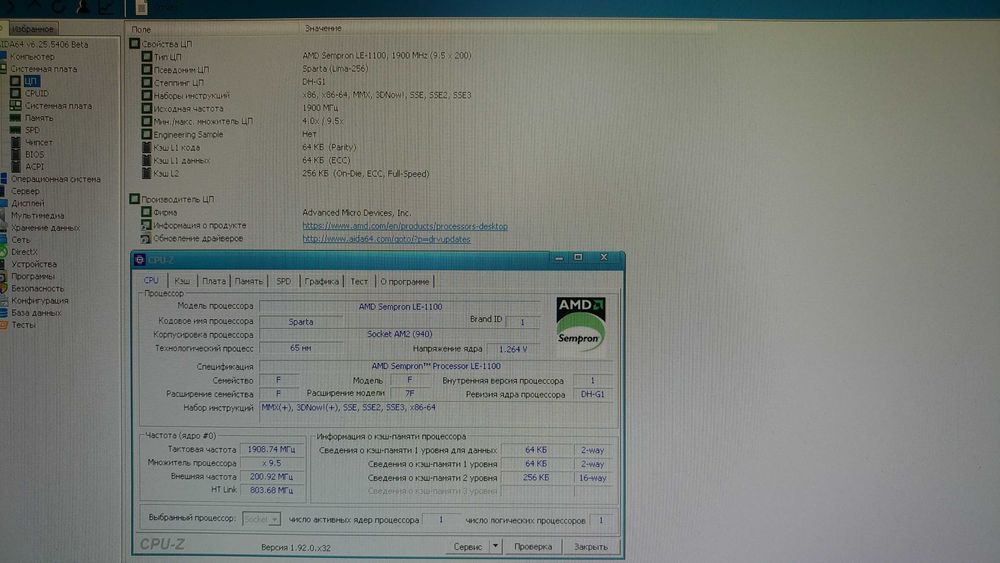The image size is (1000, 563).
Task: Maximize the CPU-Z window
Action: (578, 257)
